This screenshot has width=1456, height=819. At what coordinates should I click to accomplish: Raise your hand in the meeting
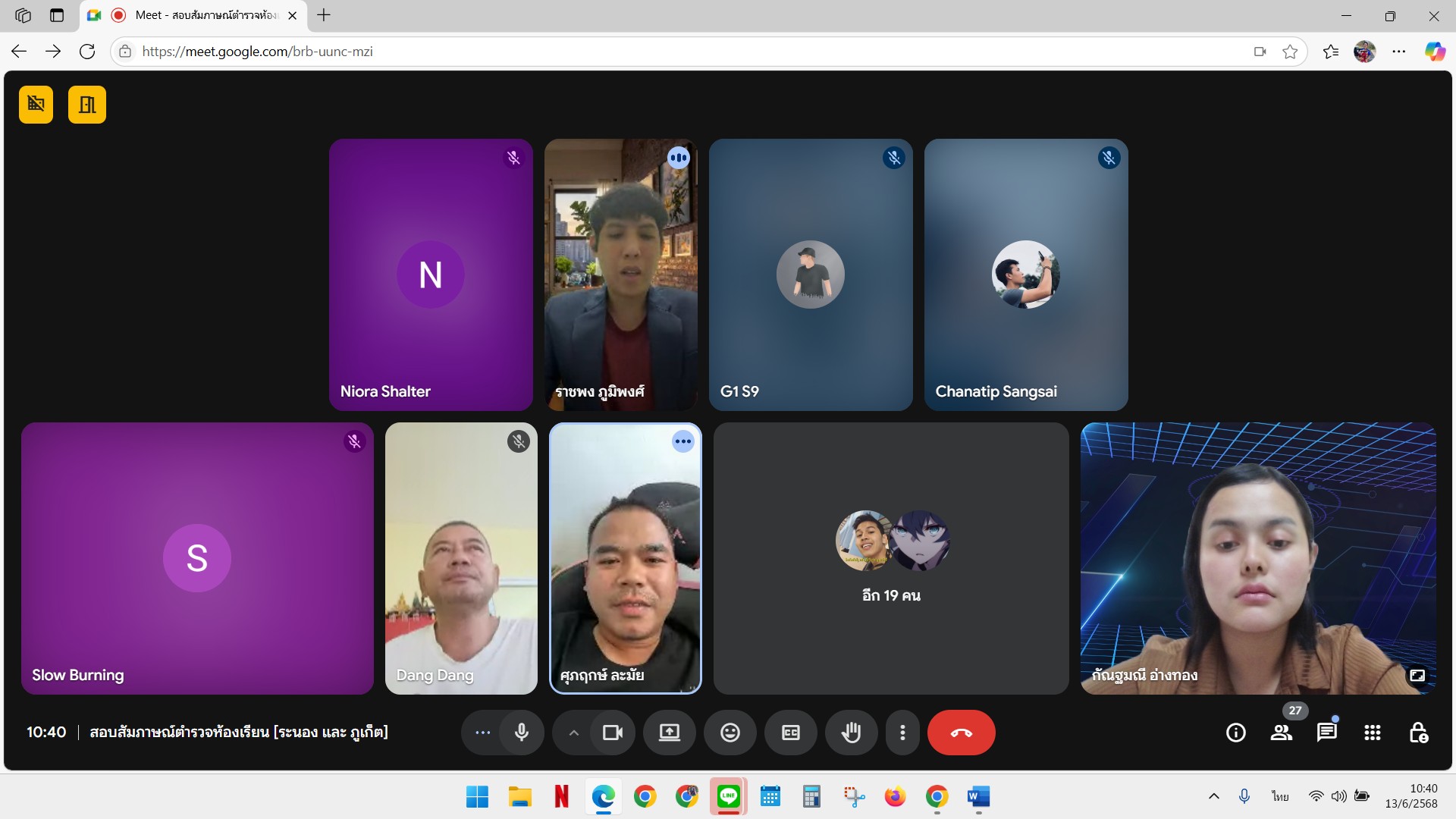click(851, 733)
